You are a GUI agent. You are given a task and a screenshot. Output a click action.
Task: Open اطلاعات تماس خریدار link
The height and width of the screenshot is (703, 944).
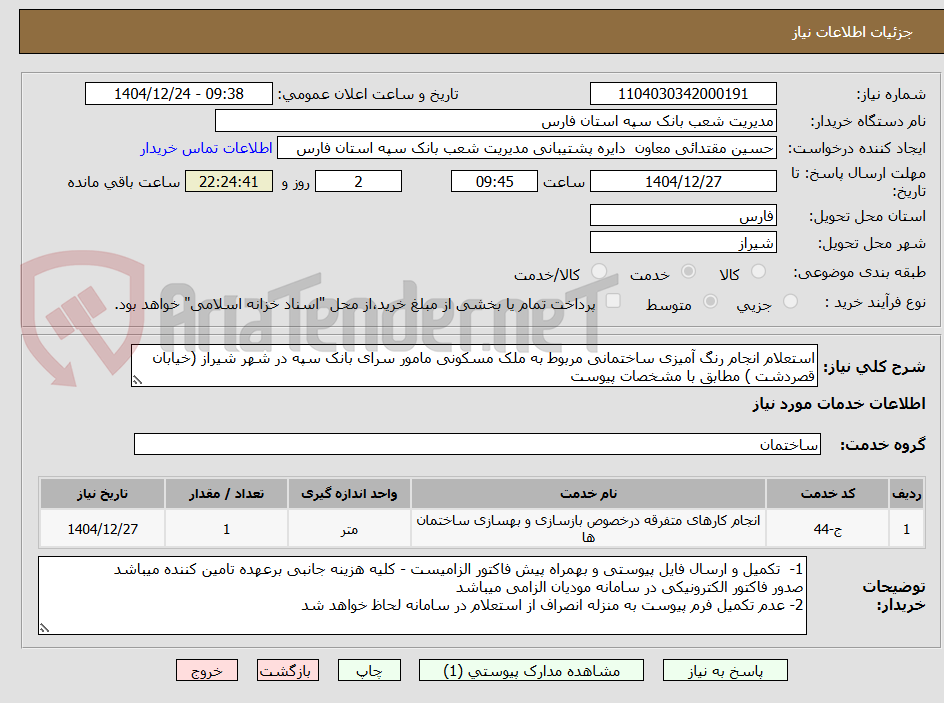206,148
